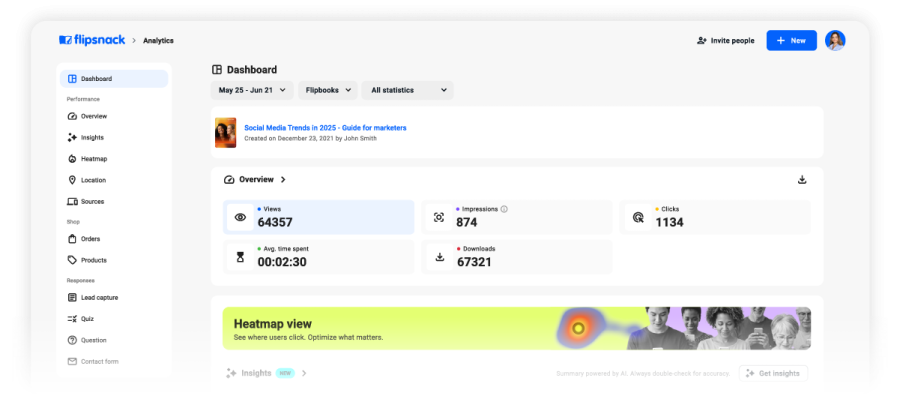Click the Insights section sparkle icon
Screen dimensions: 900x414
pyautogui.click(x=231, y=373)
